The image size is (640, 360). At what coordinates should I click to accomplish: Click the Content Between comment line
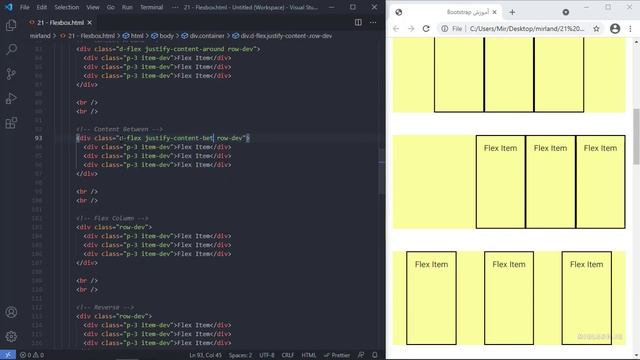tap(120, 129)
